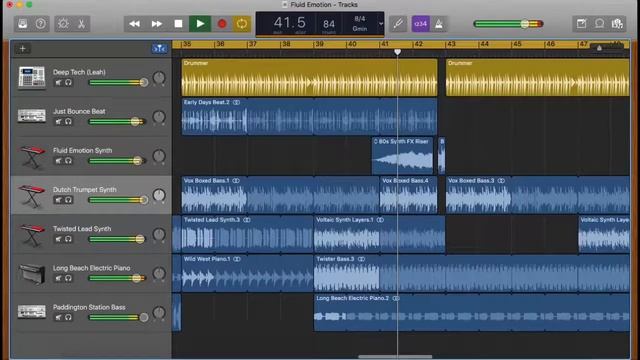
Task: Click Just Bounce Beat track icon
Action: tap(31, 116)
